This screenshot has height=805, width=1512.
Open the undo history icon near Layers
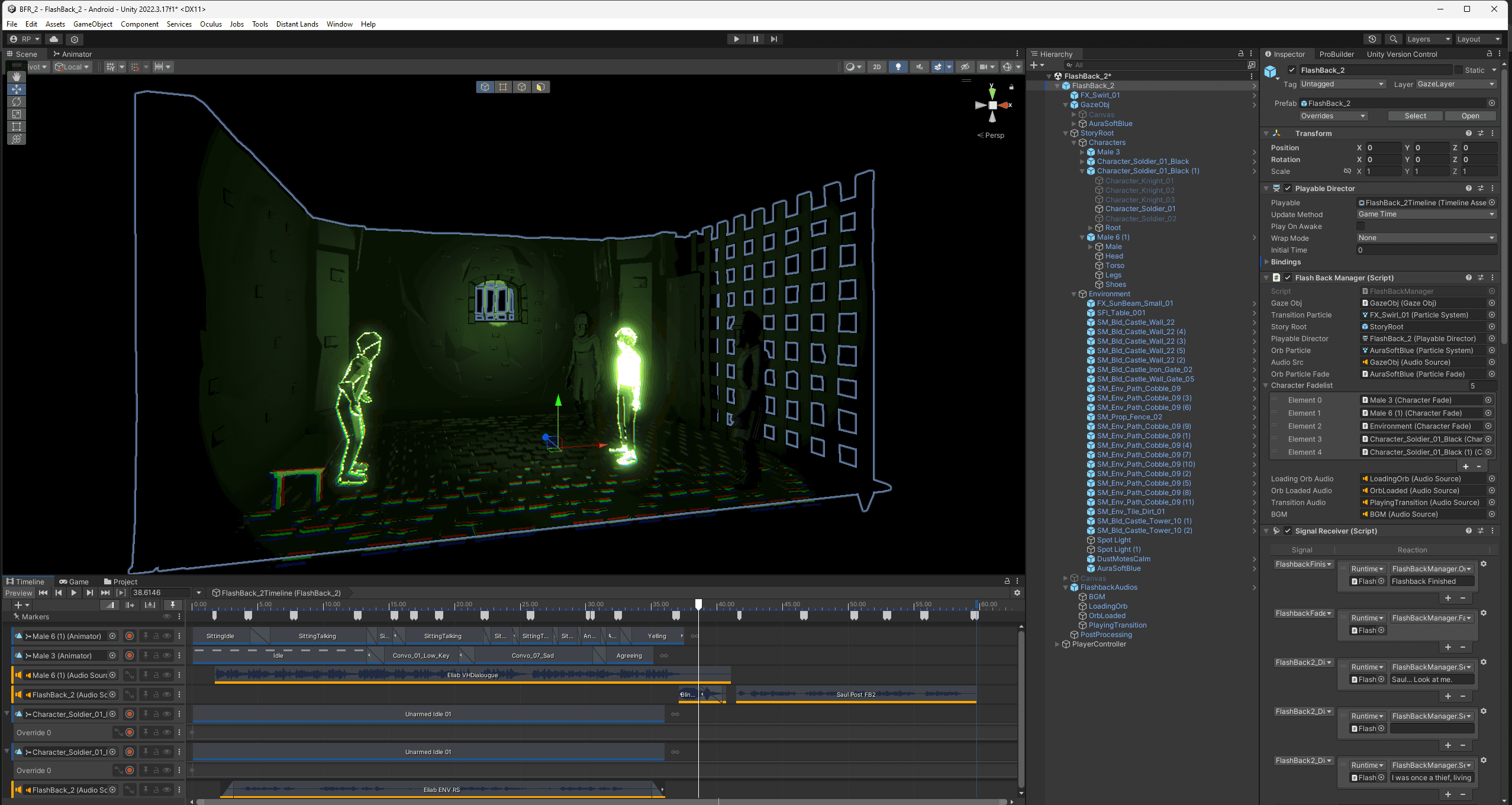[1372, 39]
